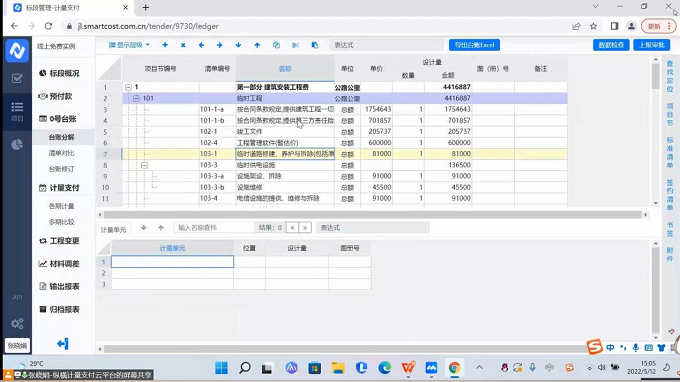Select the 名称 column header

coord(285,69)
